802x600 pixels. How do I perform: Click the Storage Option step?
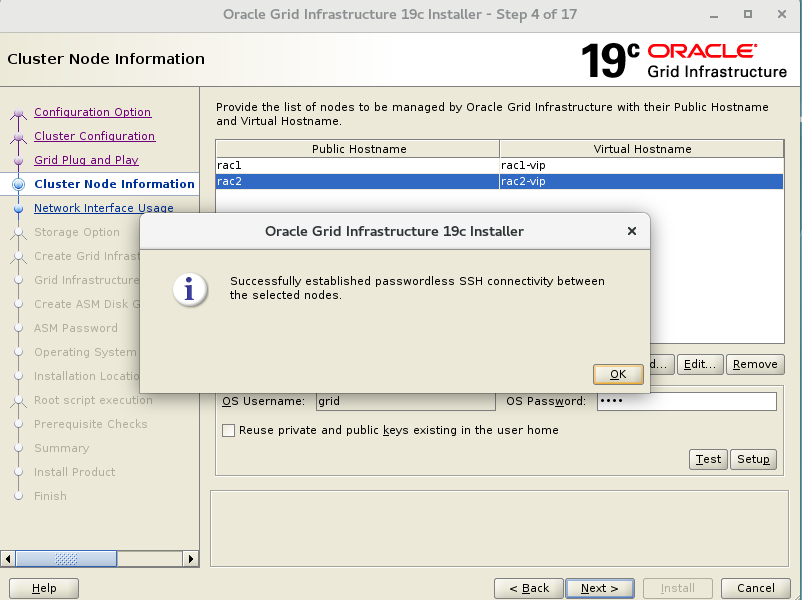click(x=77, y=232)
